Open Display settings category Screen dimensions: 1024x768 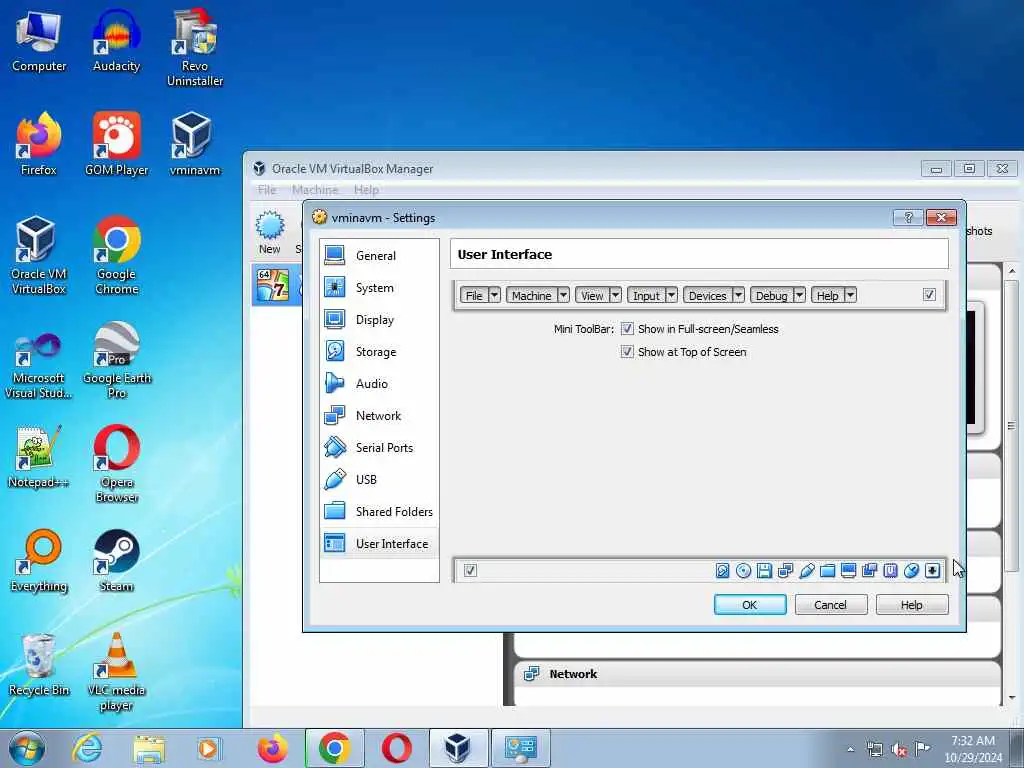point(379,319)
